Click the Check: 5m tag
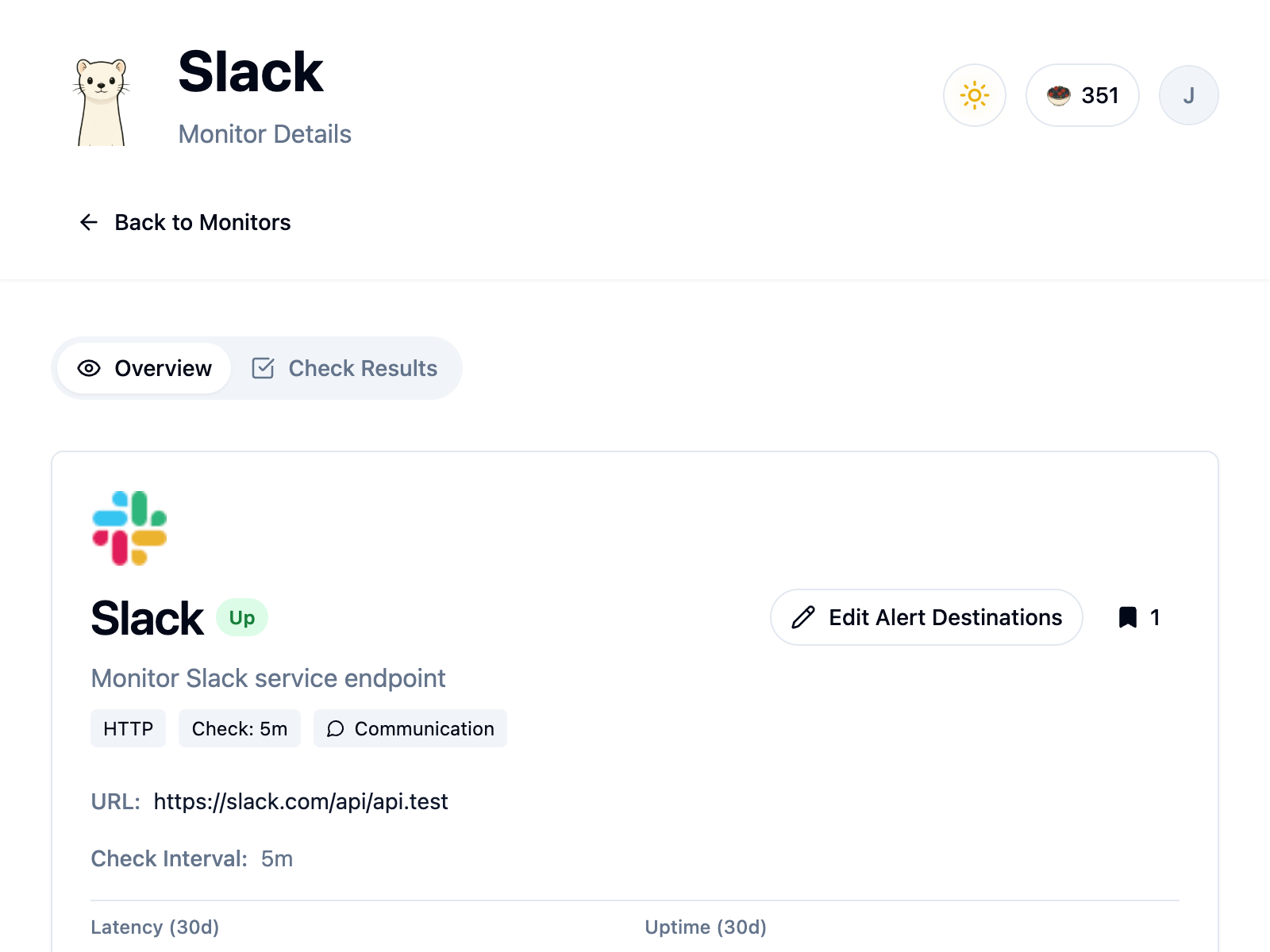Screen dimensions: 1270x952 point(239,728)
